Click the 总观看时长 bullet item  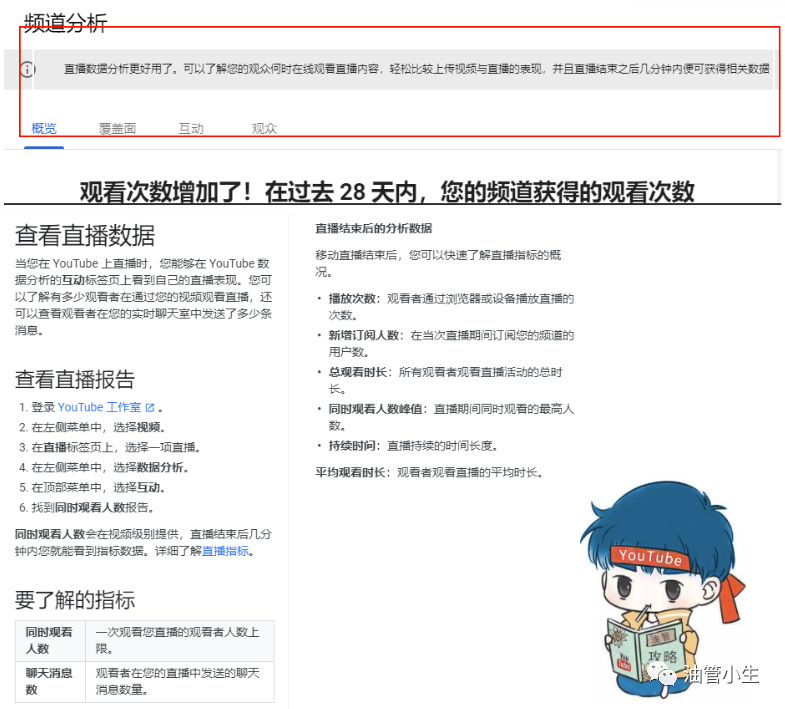tap(441, 380)
